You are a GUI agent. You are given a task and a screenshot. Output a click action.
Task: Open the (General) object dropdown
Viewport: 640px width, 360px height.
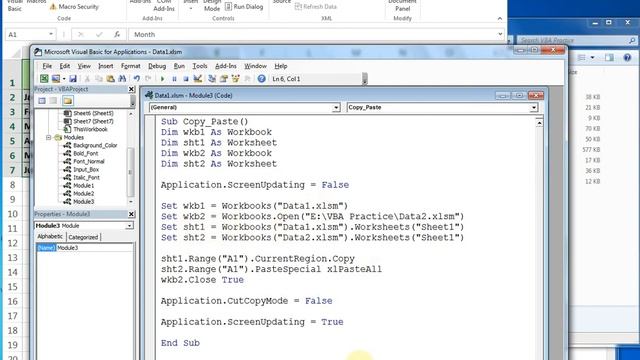[336, 107]
